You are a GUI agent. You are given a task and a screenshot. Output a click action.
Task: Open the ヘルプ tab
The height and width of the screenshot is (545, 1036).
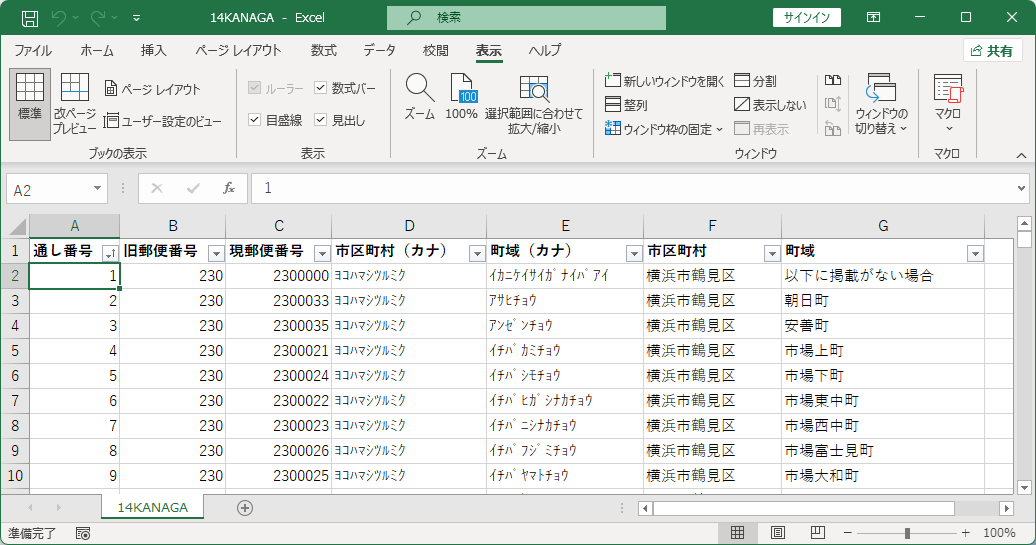point(545,50)
